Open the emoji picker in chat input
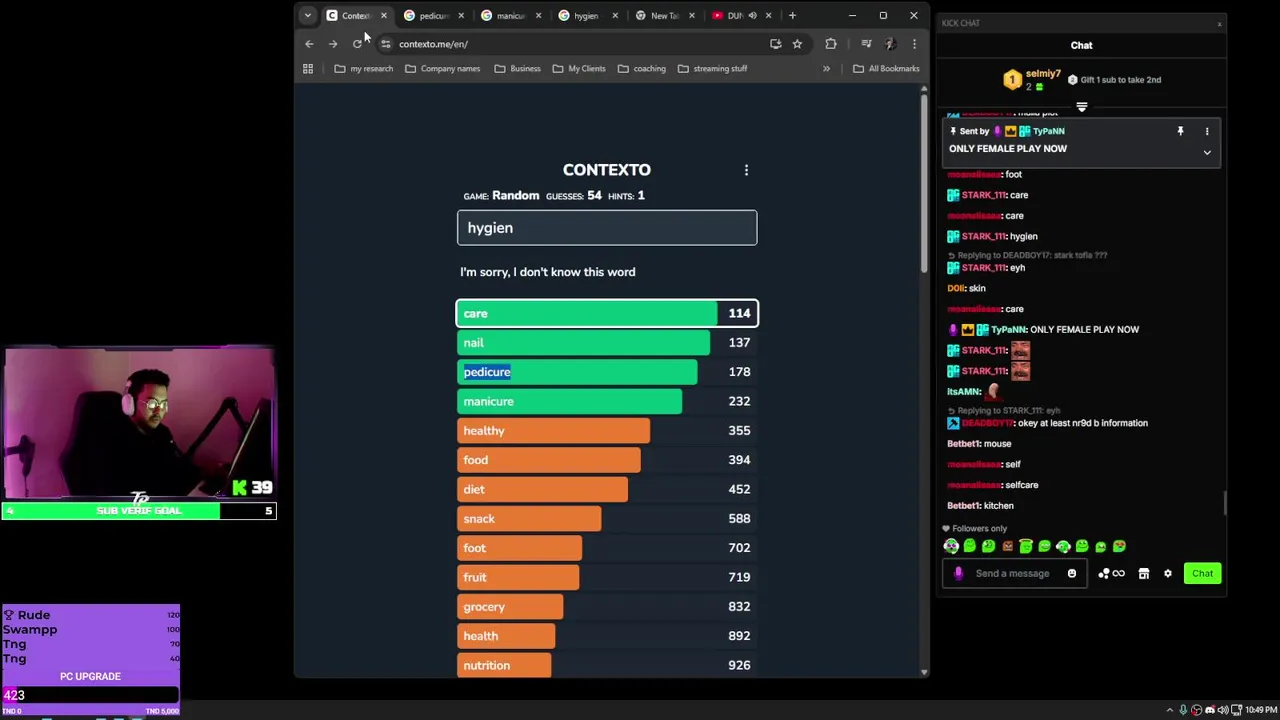 coord(1072,574)
